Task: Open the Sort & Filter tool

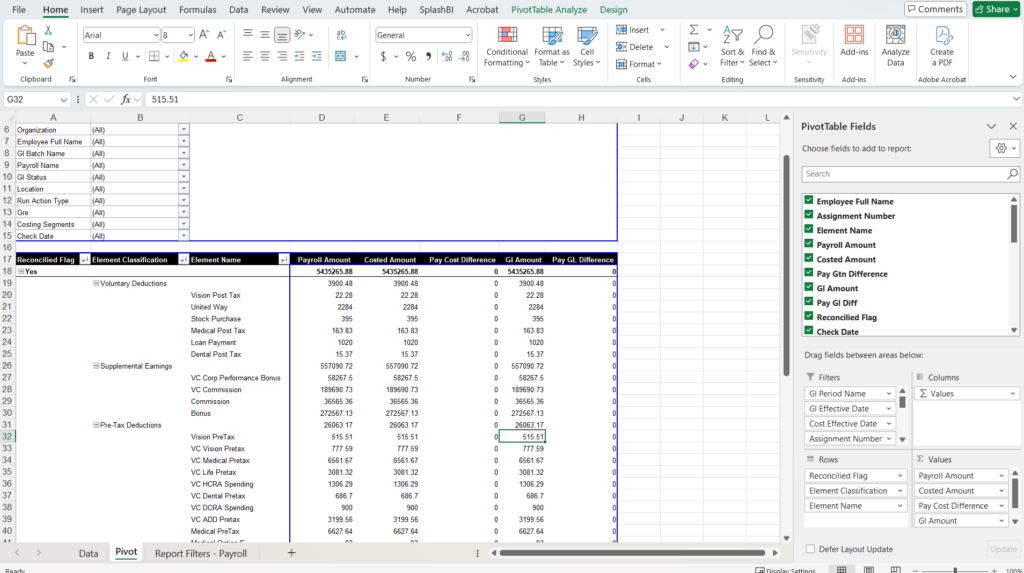Action: (x=732, y=46)
